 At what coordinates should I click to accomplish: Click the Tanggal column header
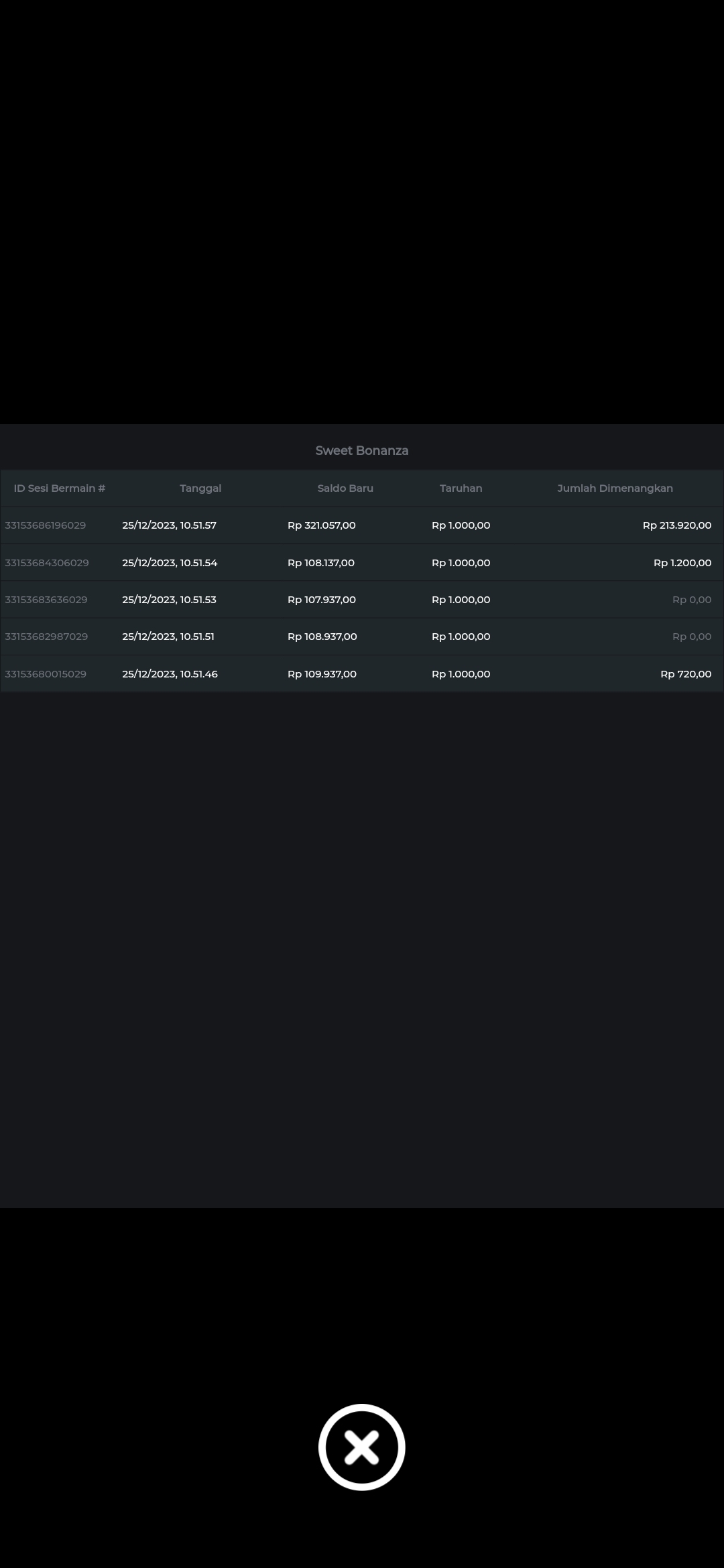point(200,488)
